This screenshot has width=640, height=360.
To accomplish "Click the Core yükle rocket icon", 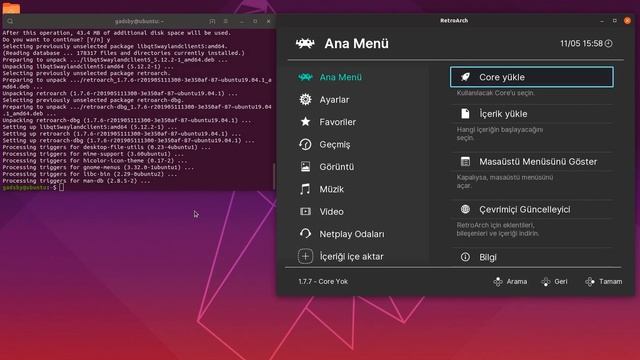I will (x=465, y=77).
